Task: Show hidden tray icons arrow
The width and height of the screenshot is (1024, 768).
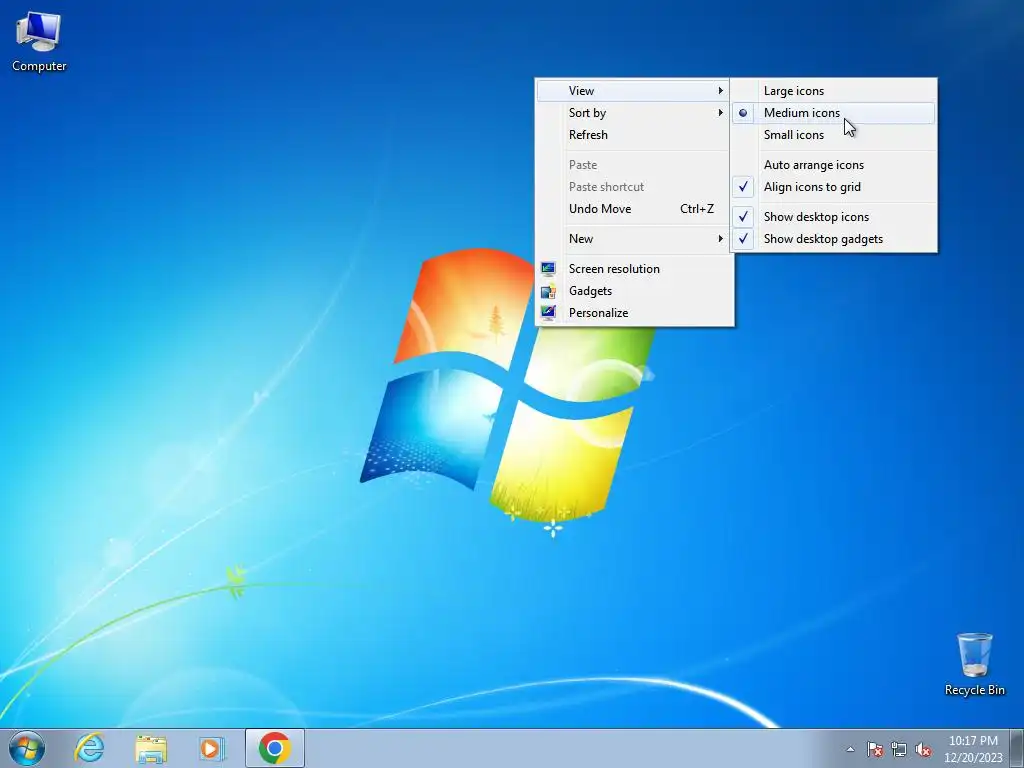Action: pyautogui.click(x=850, y=749)
